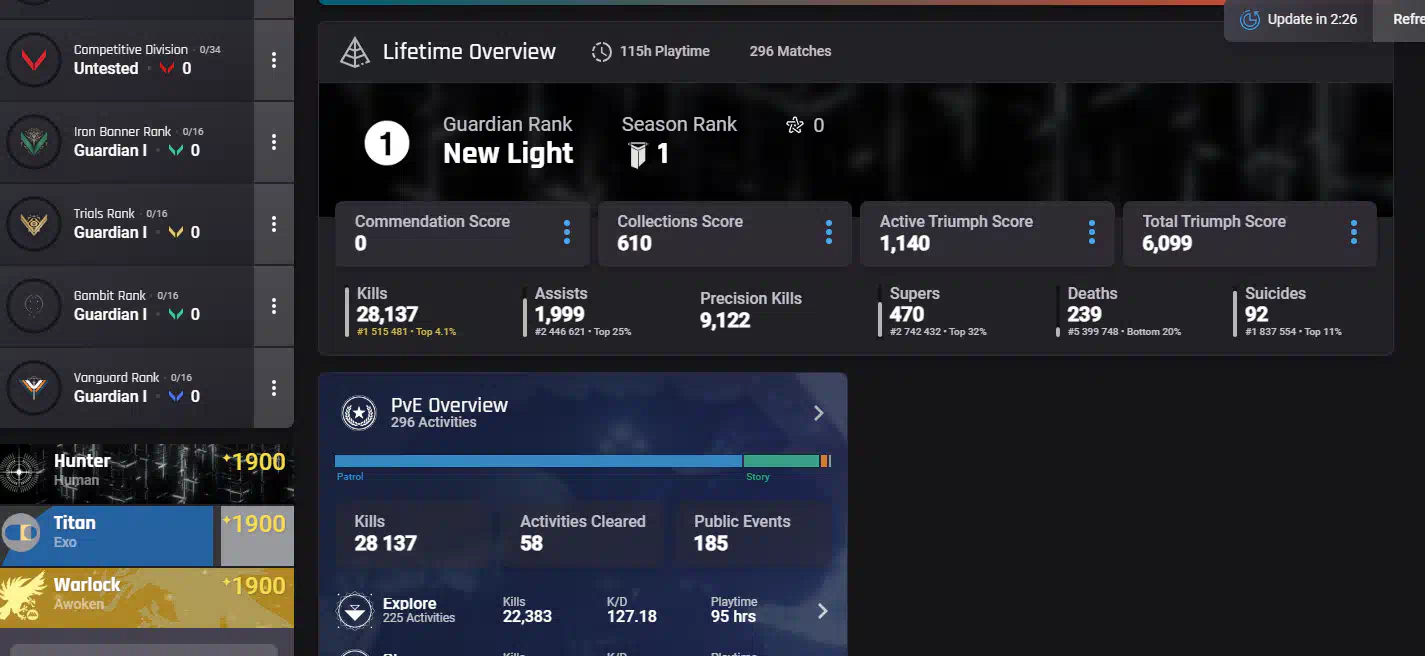Screen dimensions: 1425x656
Task: Open the Commendation Score three-dot menu
Action: point(566,233)
